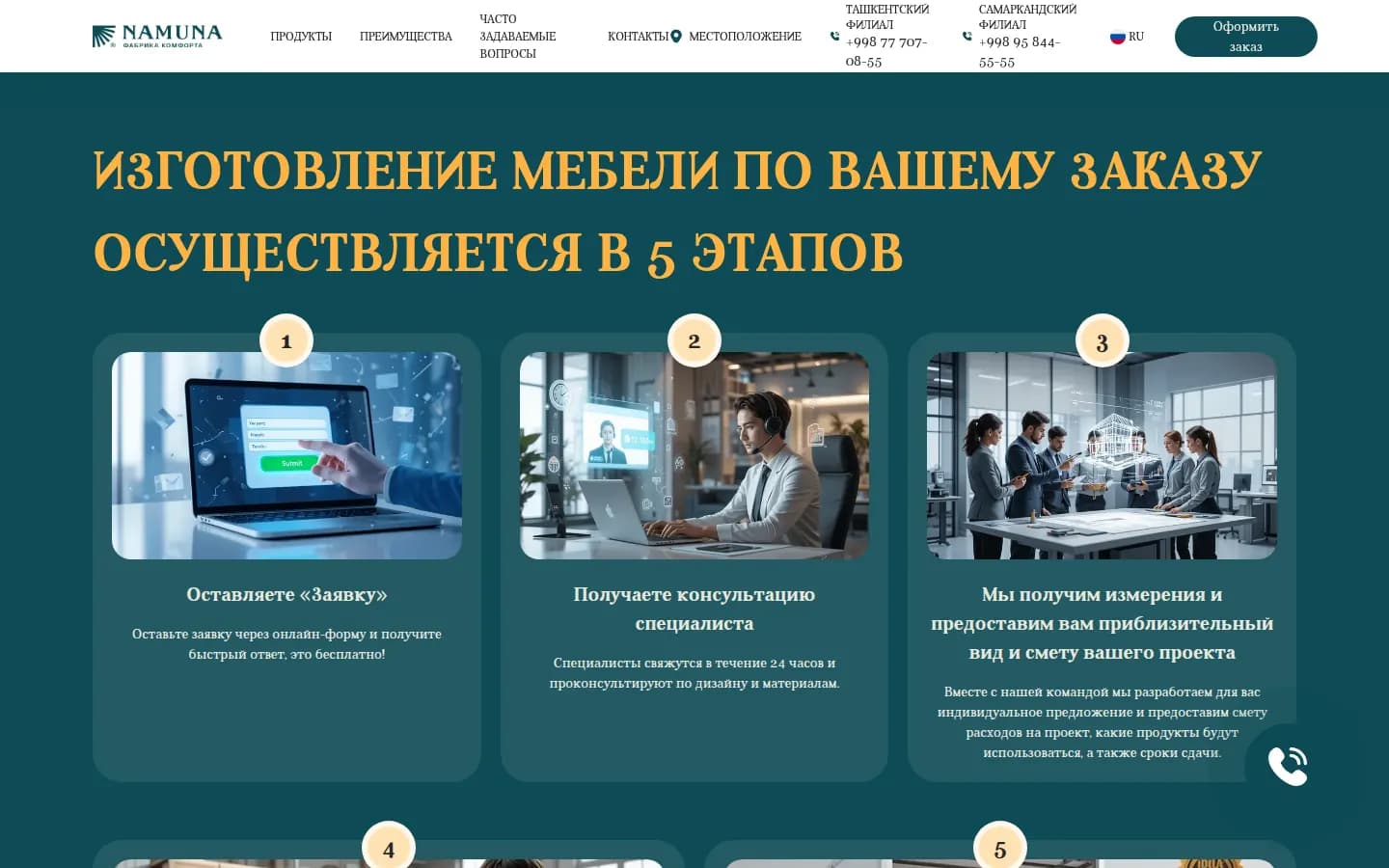Click the Russian flag icon
This screenshot has width=1389, height=868.
tap(1118, 37)
